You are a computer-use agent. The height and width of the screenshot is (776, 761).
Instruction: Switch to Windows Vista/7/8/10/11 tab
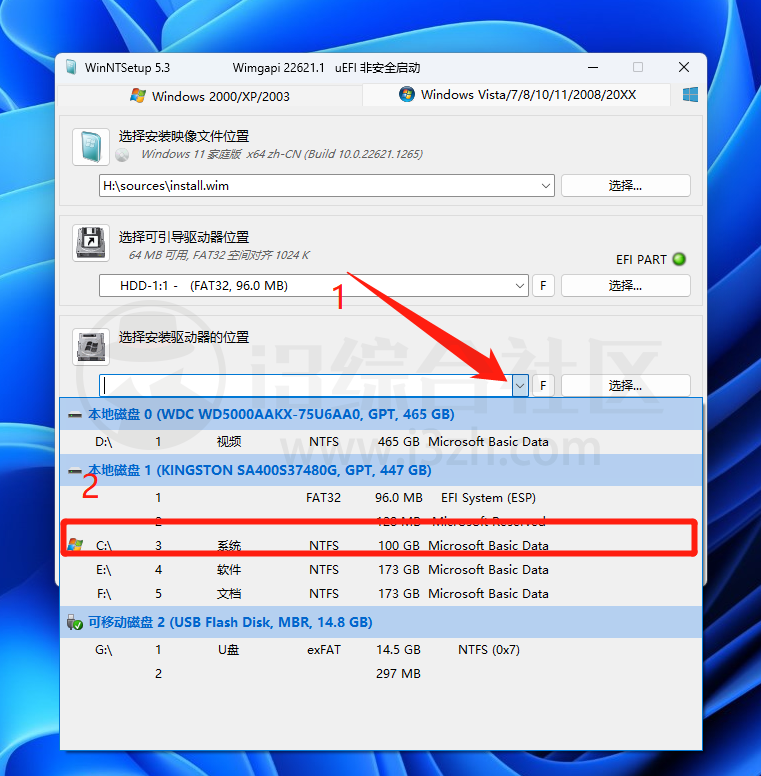pos(517,95)
